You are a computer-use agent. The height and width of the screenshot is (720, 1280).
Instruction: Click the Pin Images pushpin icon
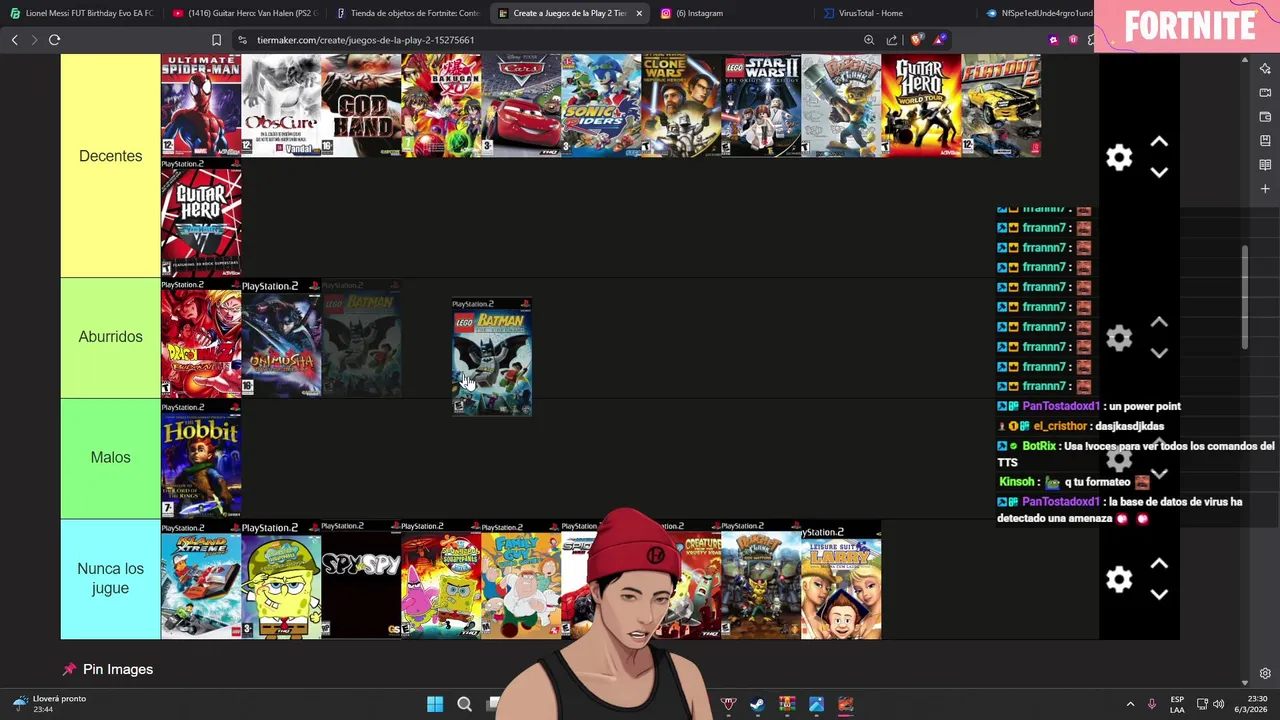[69, 669]
